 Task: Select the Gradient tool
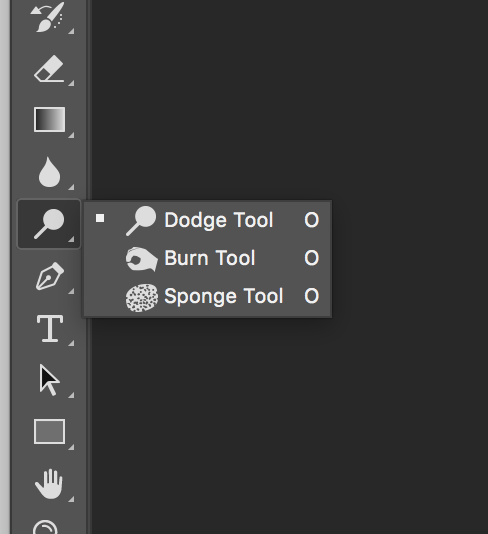(49, 120)
